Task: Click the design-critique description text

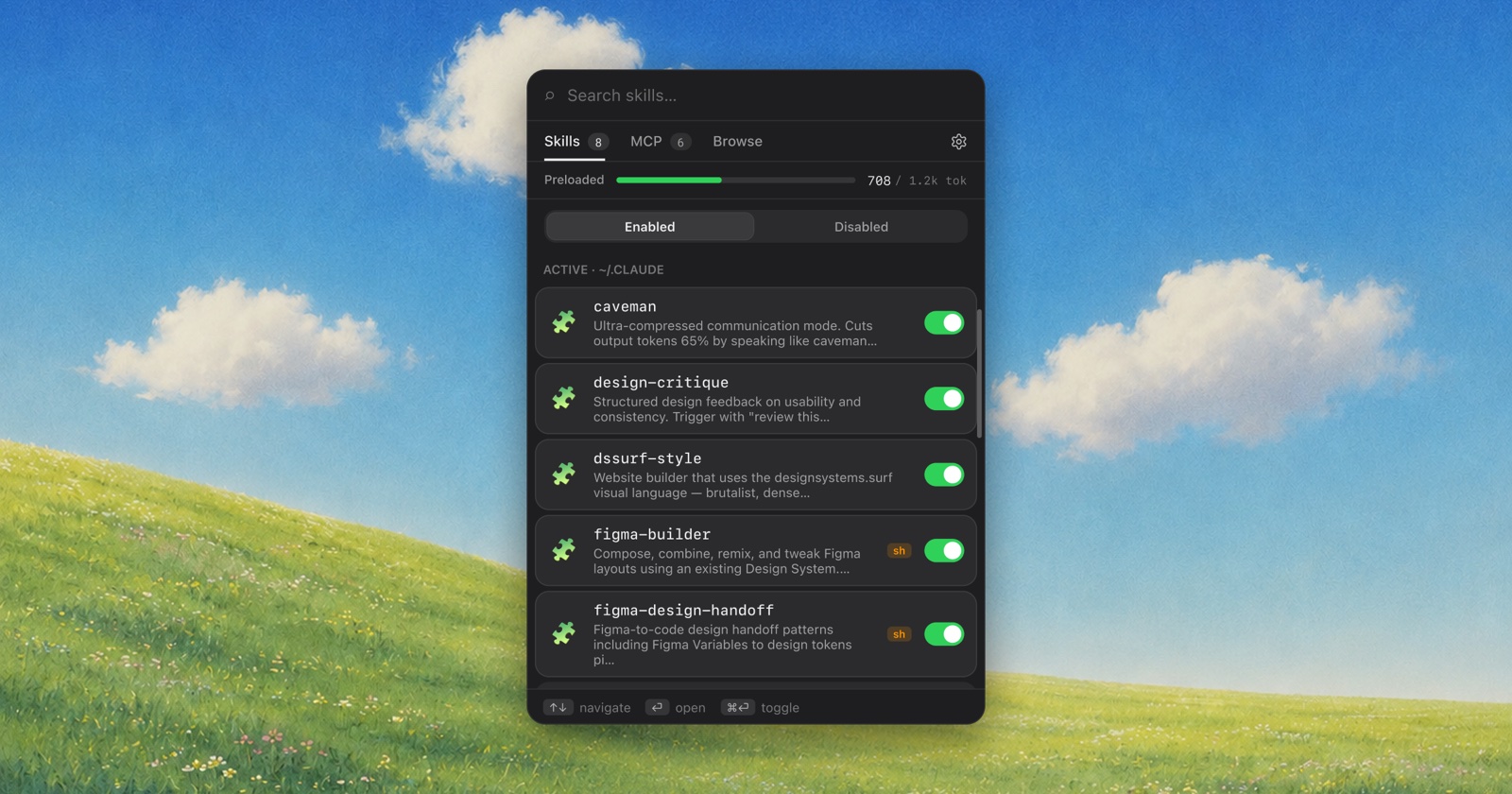Action: [x=727, y=409]
